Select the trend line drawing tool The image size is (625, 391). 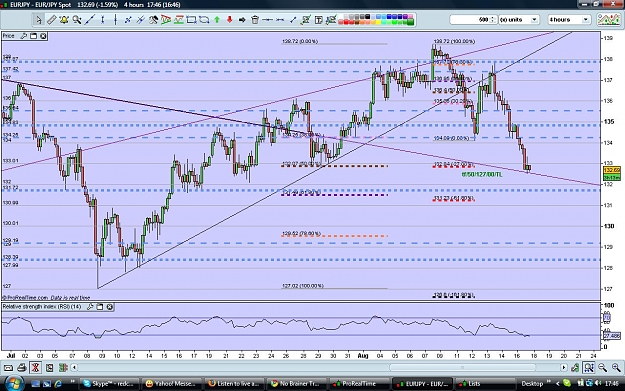[x=90, y=20]
